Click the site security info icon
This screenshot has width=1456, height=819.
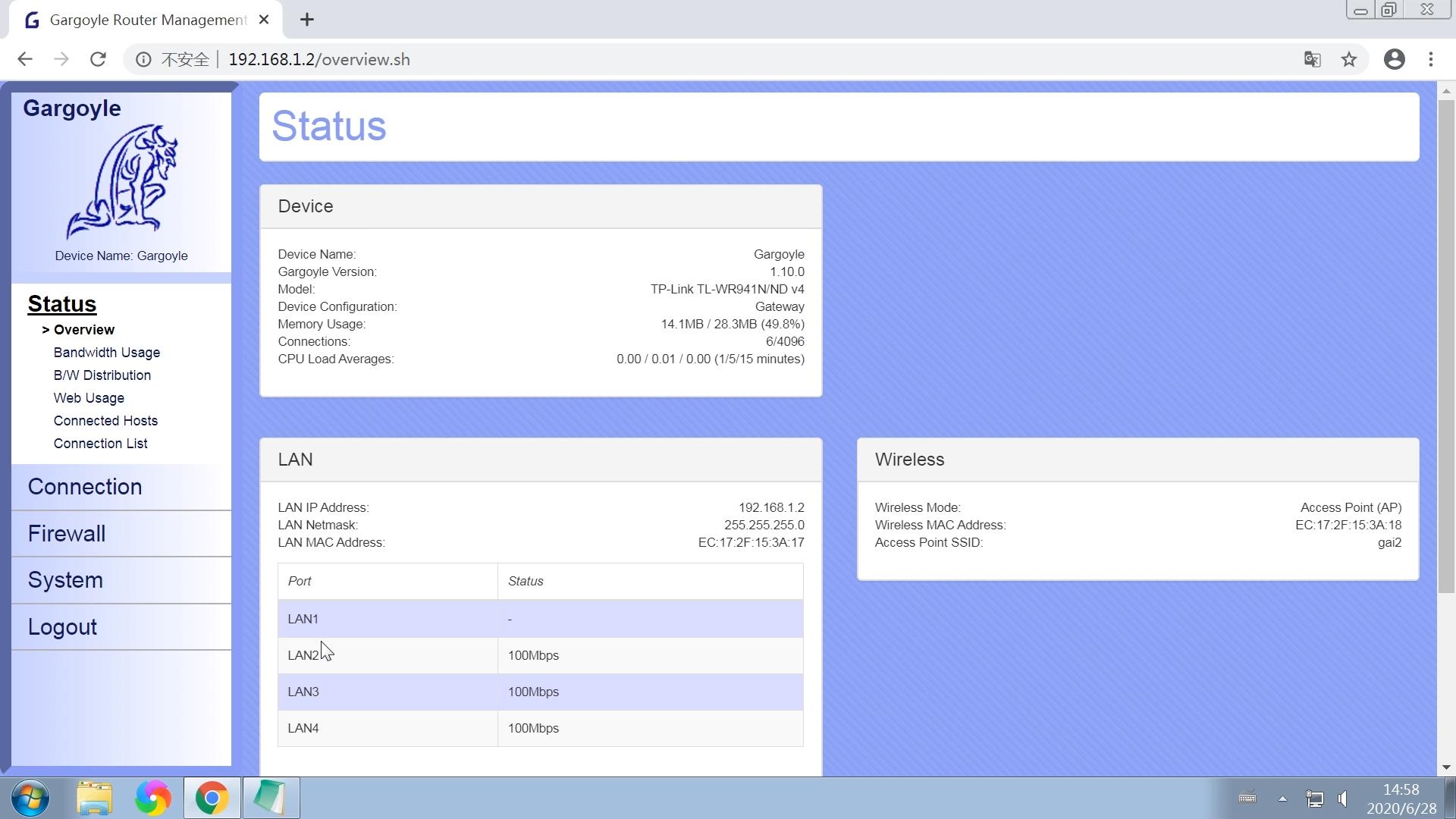pos(143,59)
